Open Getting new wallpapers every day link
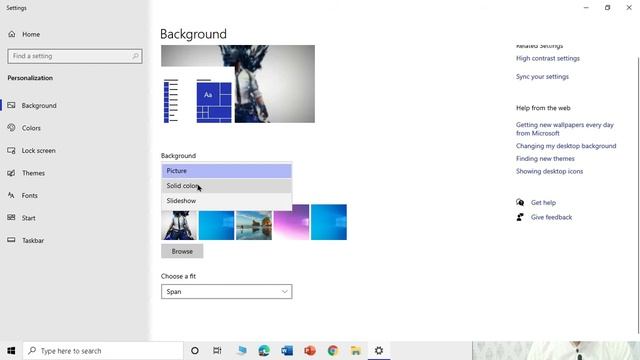The width and height of the screenshot is (640, 360). [x=564, y=129]
